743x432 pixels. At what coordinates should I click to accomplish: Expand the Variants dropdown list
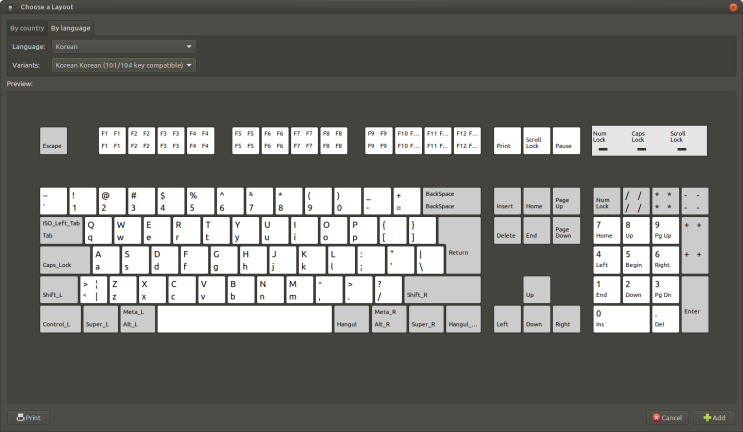pyautogui.click(x=123, y=65)
